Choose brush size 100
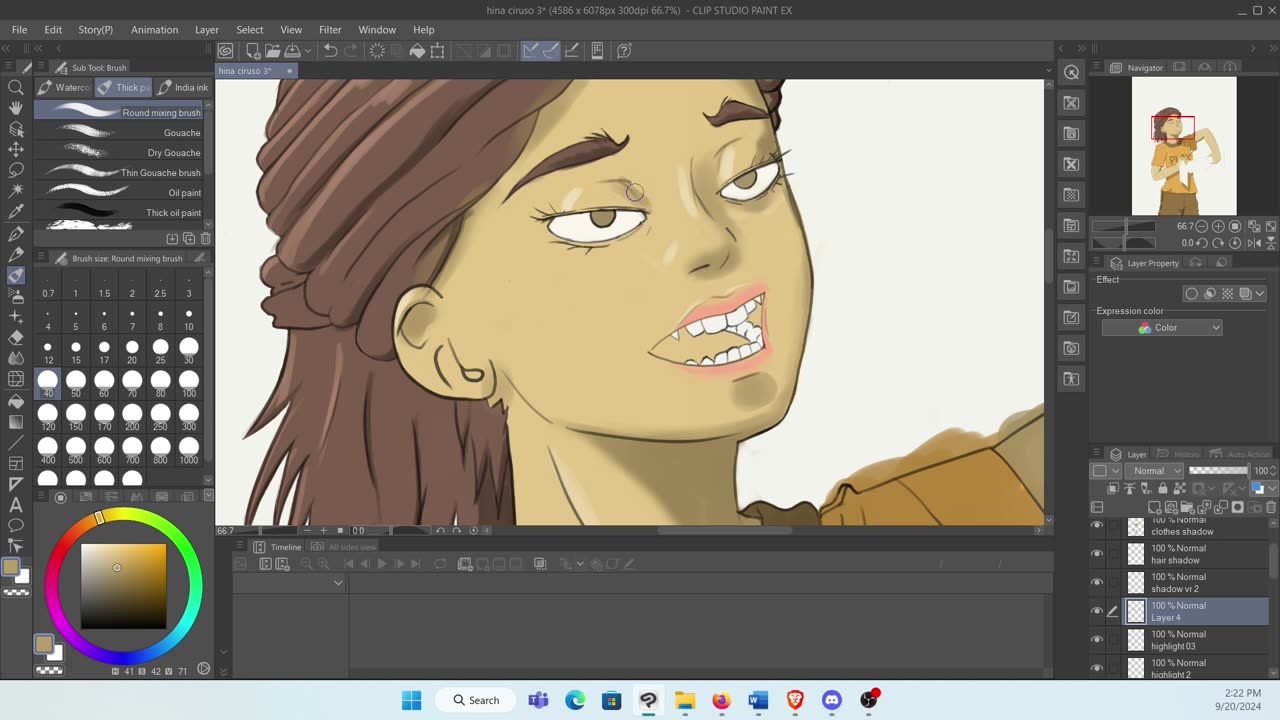Viewport: 1280px width, 720px height. tap(189, 383)
